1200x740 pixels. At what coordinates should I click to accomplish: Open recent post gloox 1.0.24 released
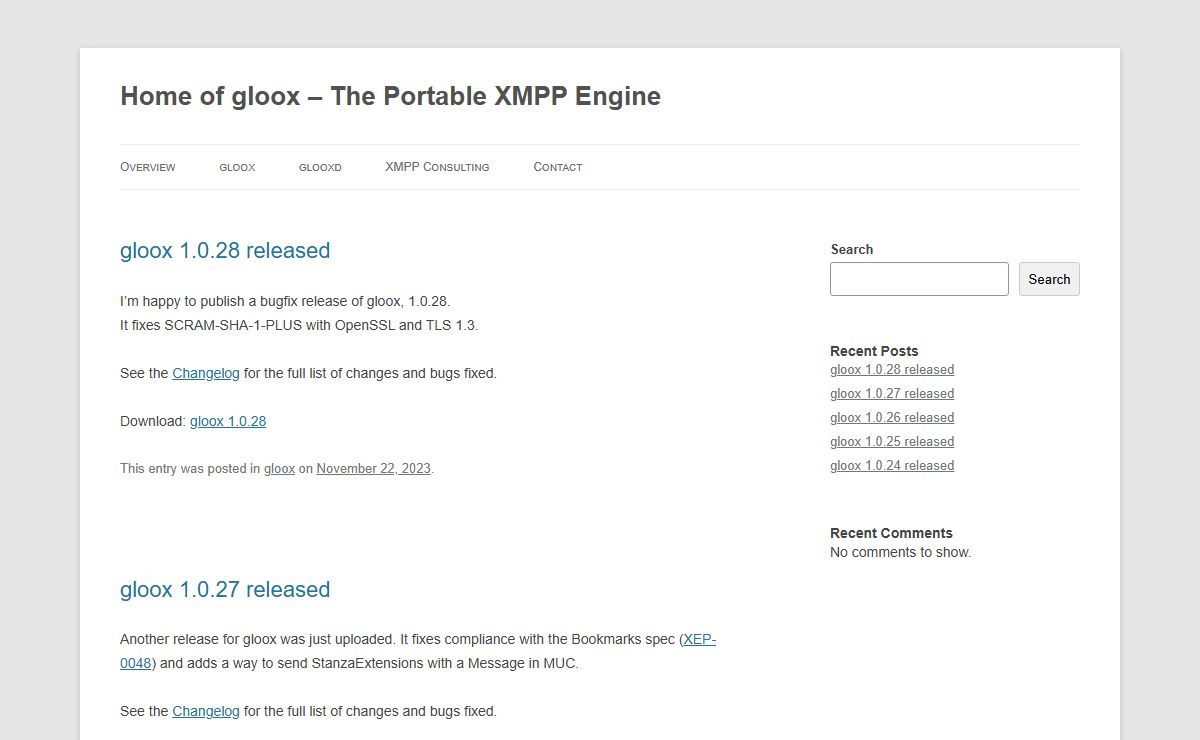(892, 465)
